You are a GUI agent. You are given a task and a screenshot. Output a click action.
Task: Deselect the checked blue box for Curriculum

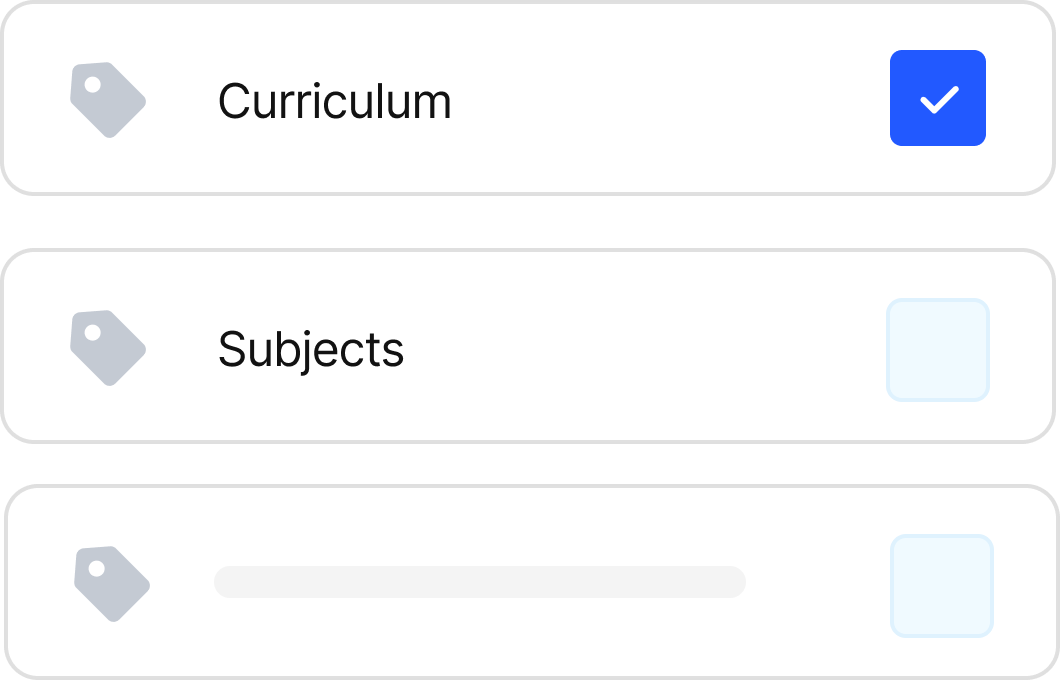click(x=938, y=98)
